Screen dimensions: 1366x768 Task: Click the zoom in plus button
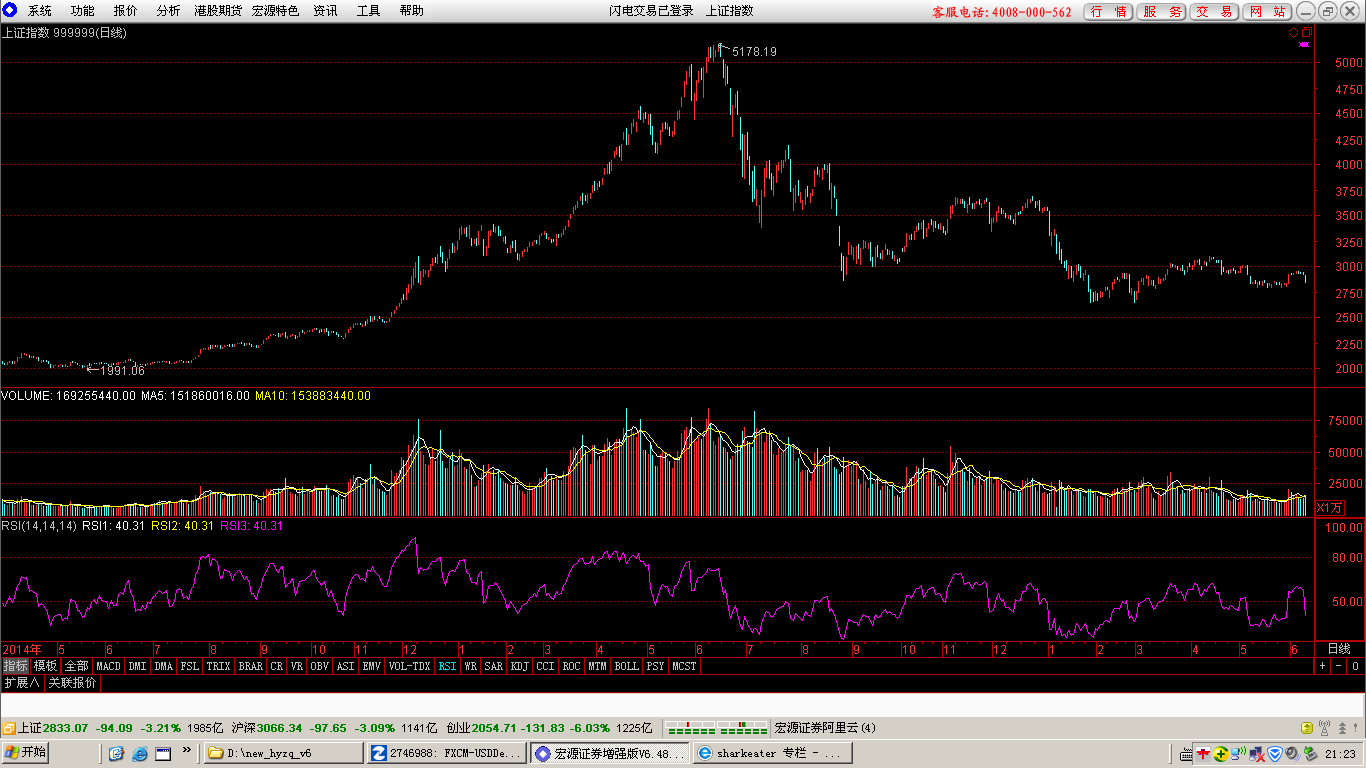coord(1322,665)
